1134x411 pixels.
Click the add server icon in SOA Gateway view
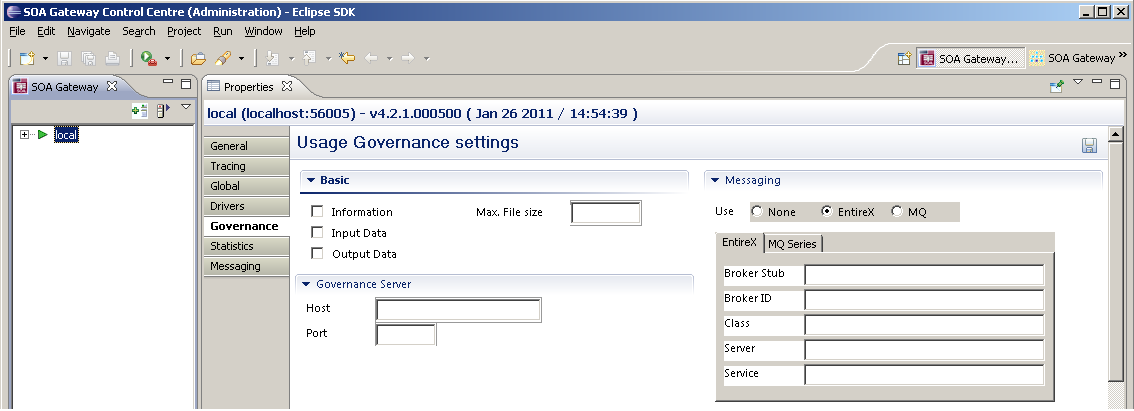click(x=140, y=110)
